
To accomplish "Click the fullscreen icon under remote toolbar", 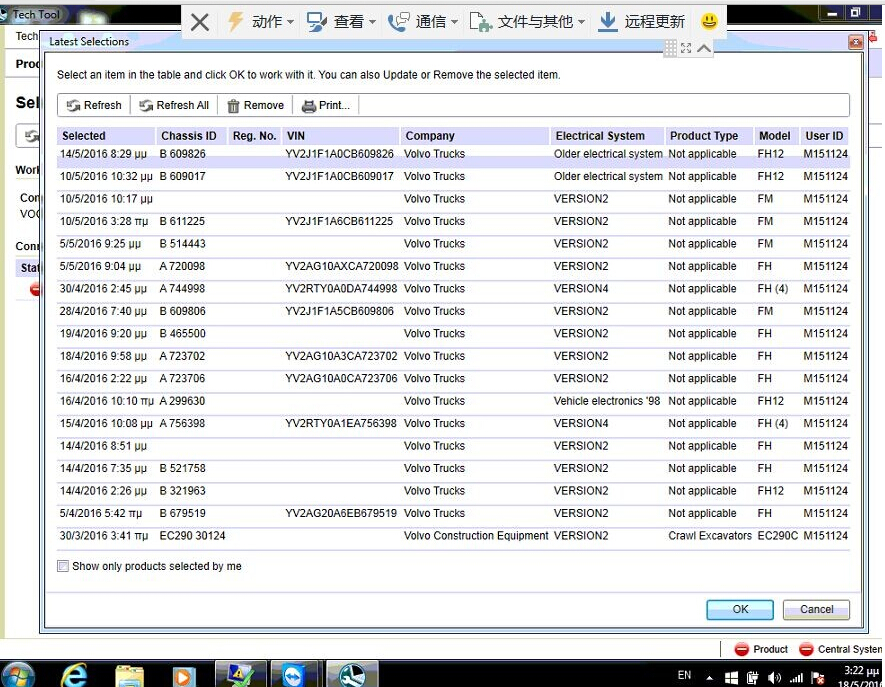I will click(x=686, y=48).
